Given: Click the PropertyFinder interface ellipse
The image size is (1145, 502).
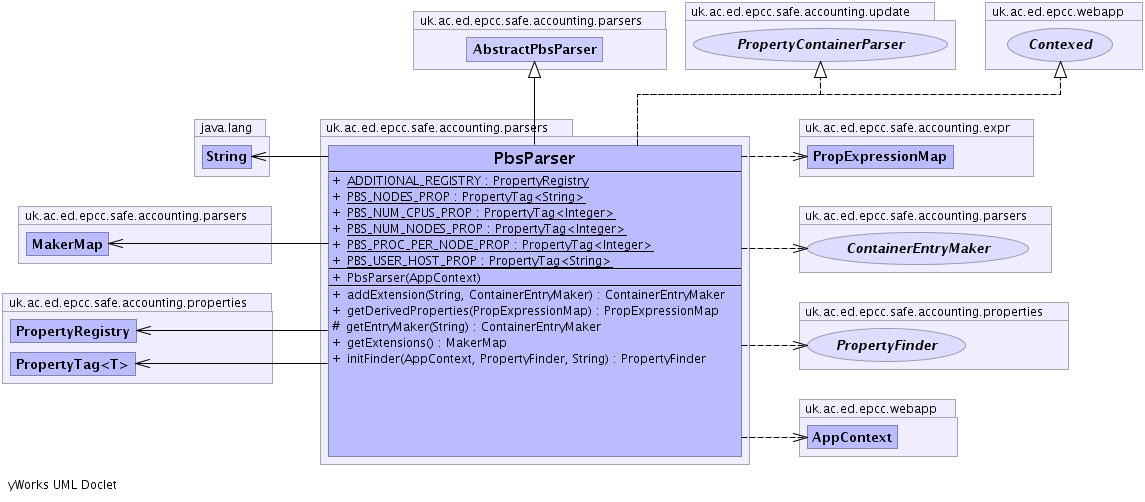Looking at the screenshot, I should coord(887,346).
